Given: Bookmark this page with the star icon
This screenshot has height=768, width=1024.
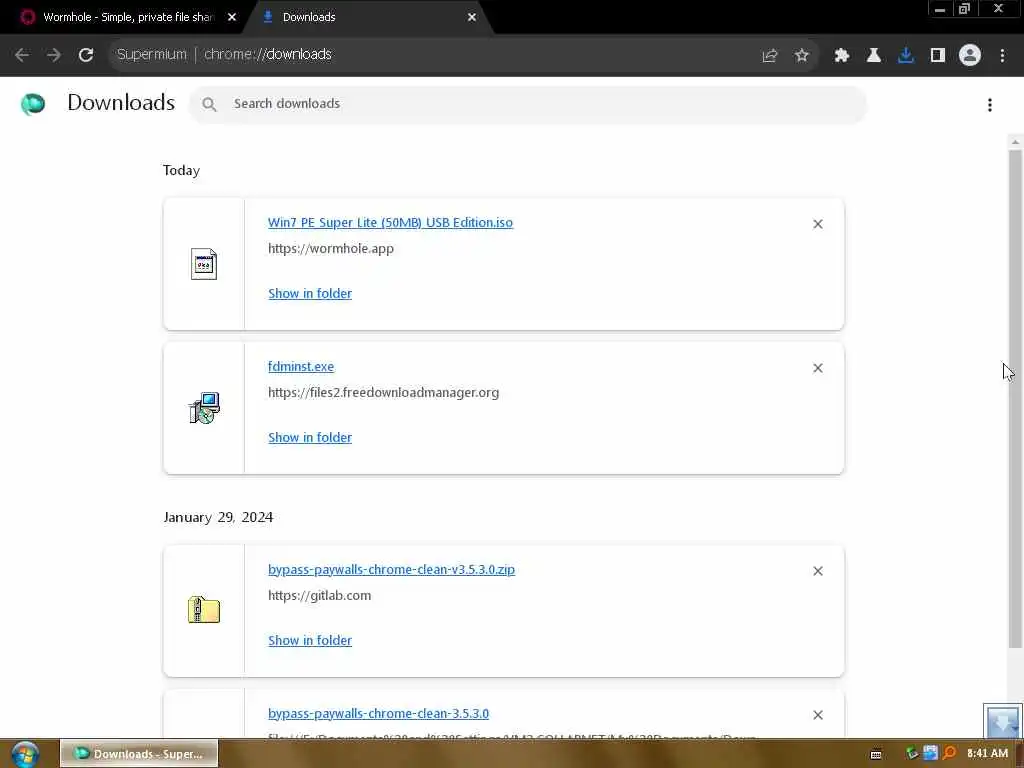Looking at the screenshot, I should (801, 56).
